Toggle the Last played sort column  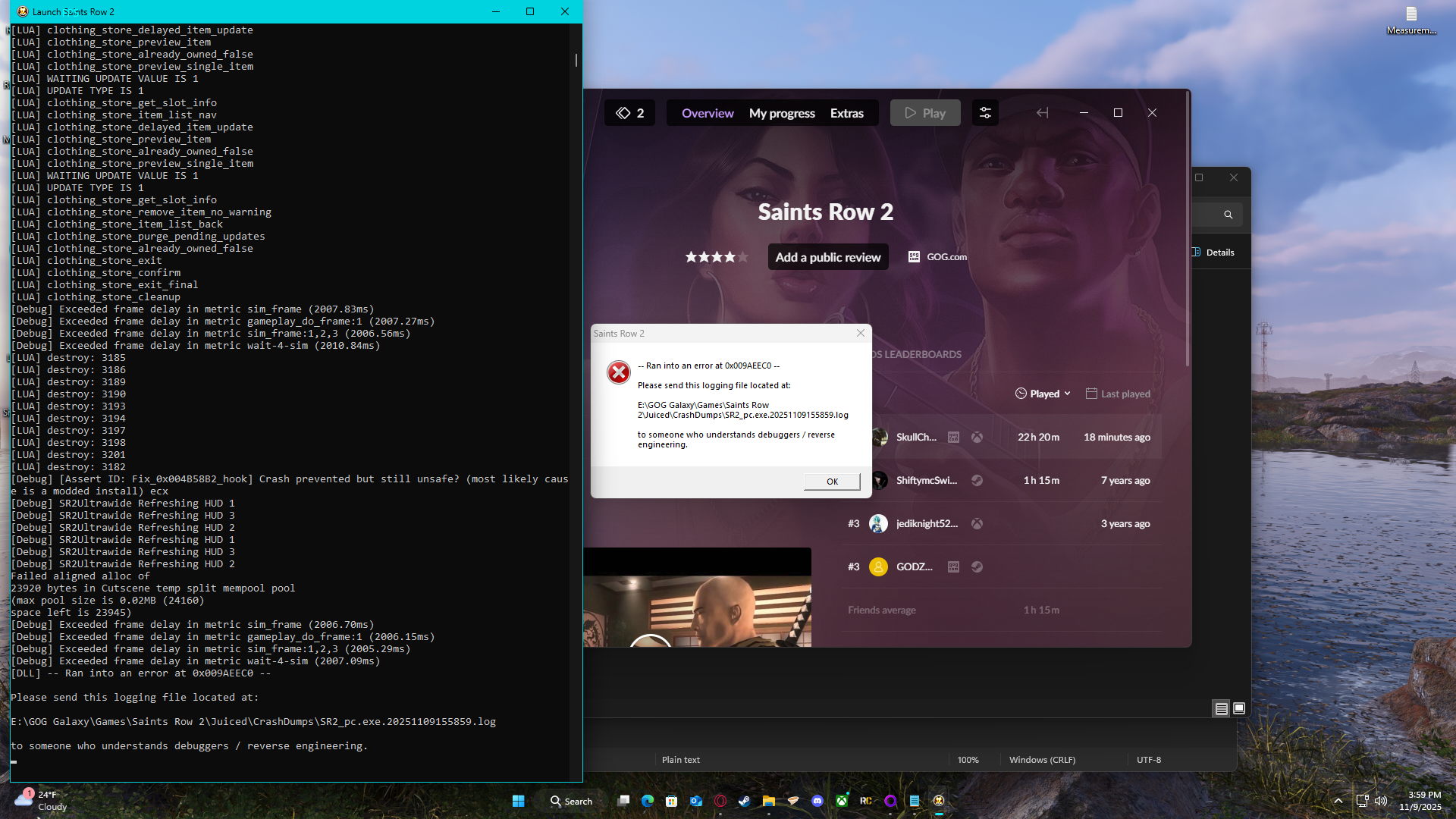click(x=1118, y=394)
